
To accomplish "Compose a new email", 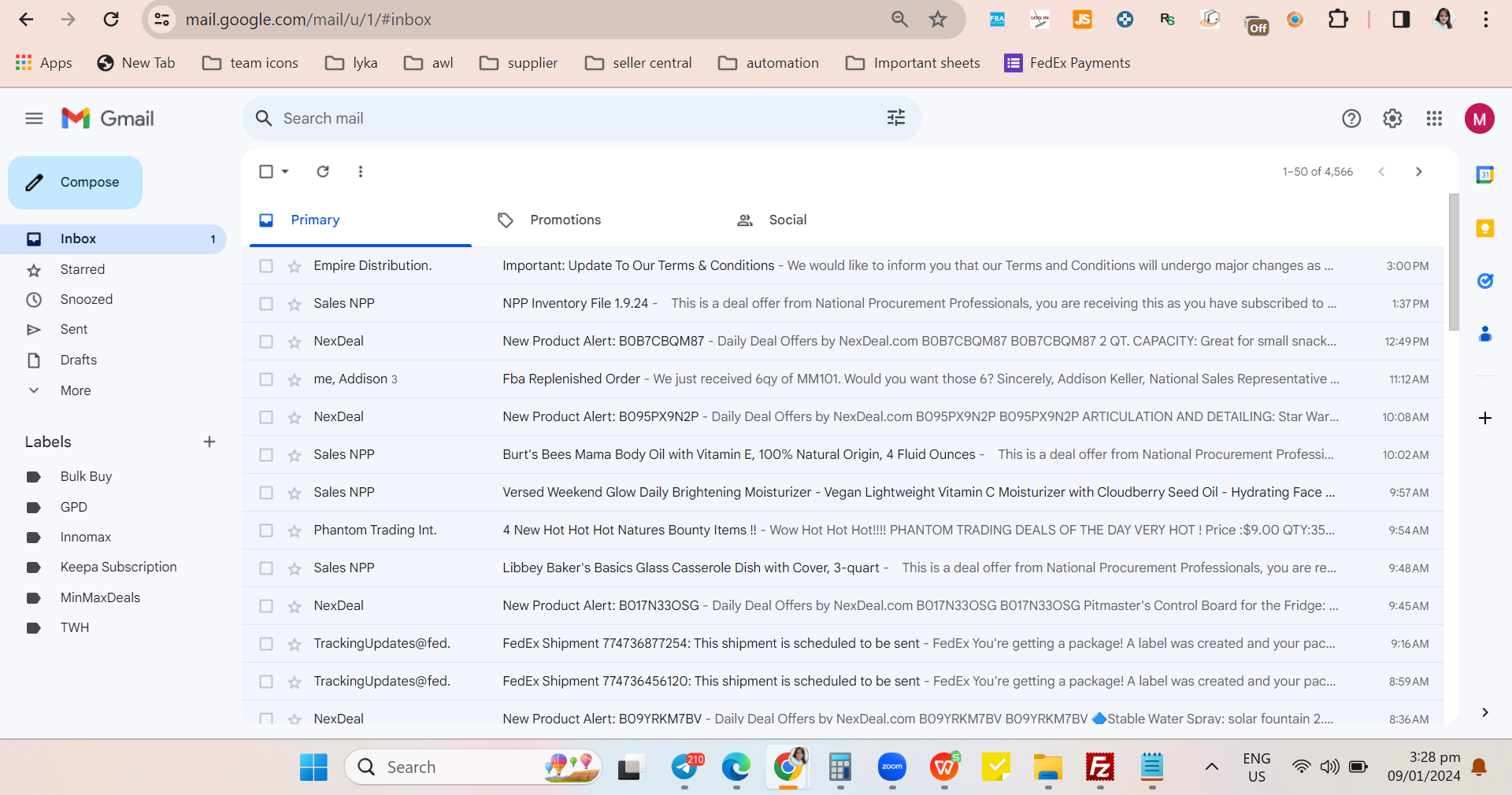I will coord(76,183).
